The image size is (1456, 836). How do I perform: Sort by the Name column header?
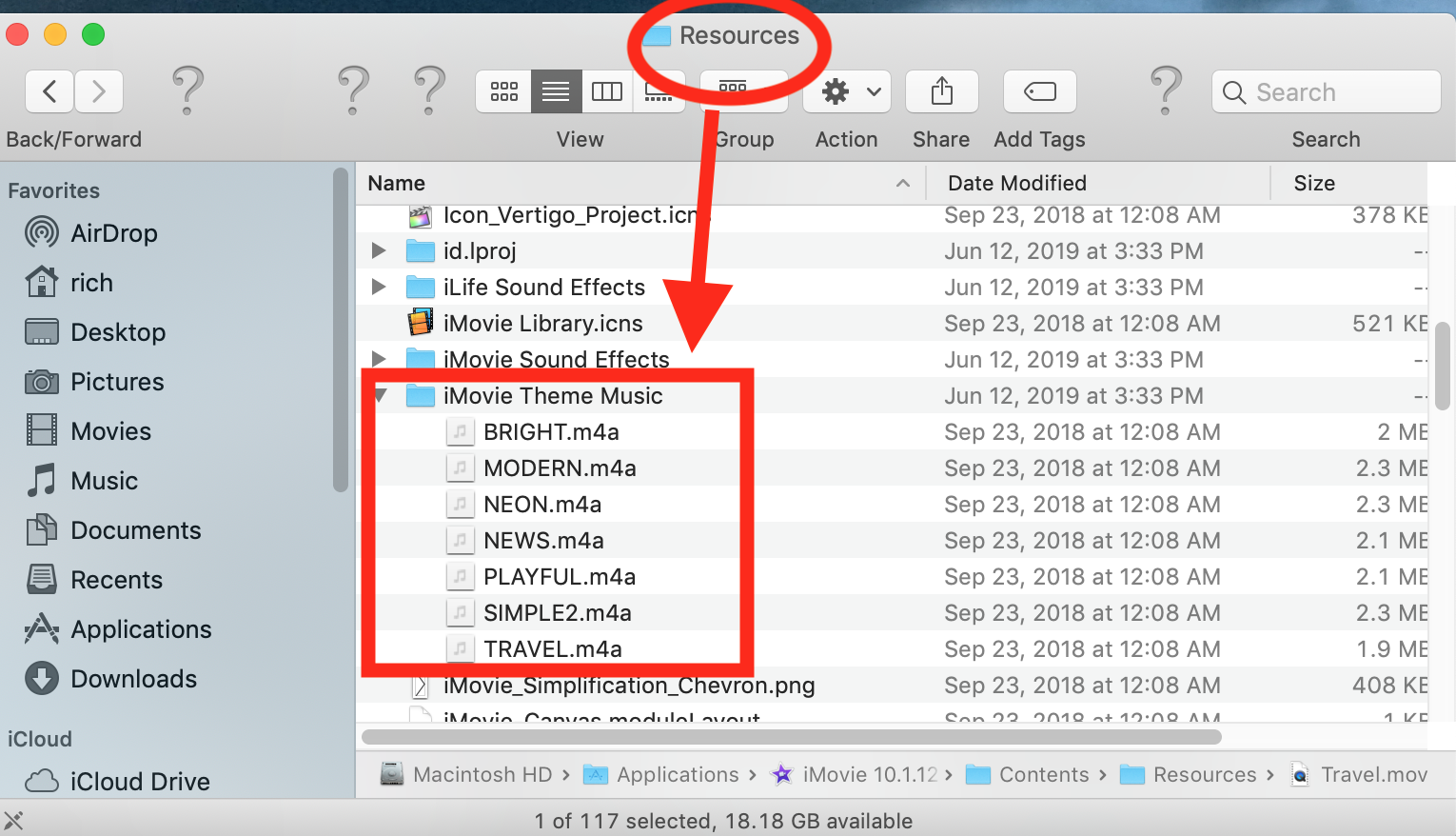(x=640, y=184)
